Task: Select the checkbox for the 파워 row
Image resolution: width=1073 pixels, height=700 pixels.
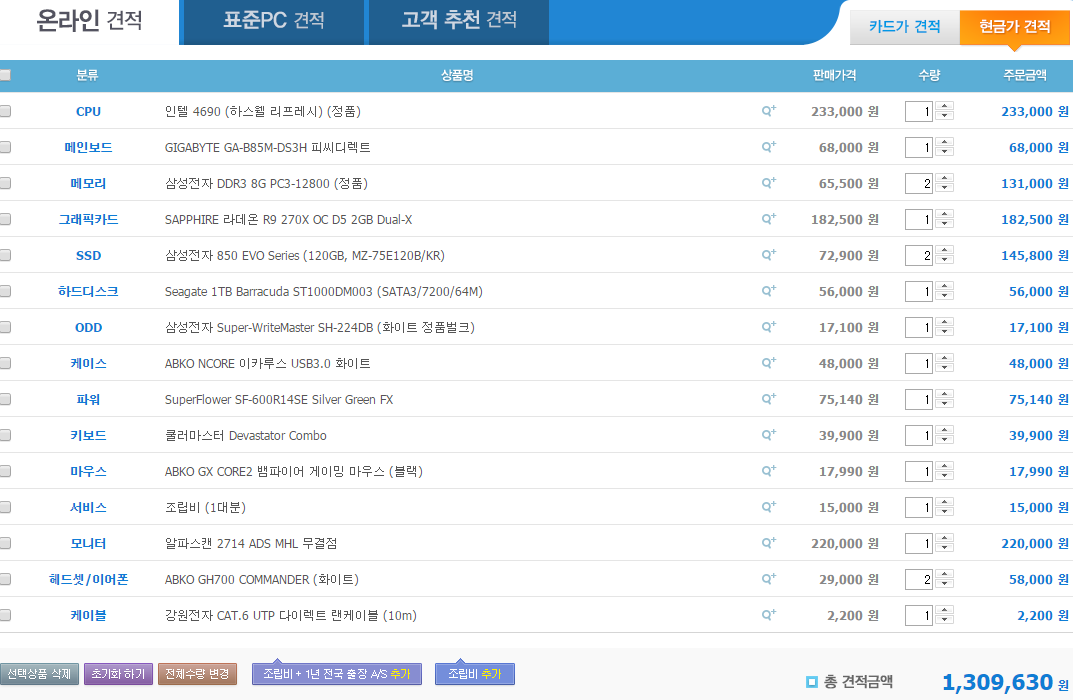Action: (5, 399)
